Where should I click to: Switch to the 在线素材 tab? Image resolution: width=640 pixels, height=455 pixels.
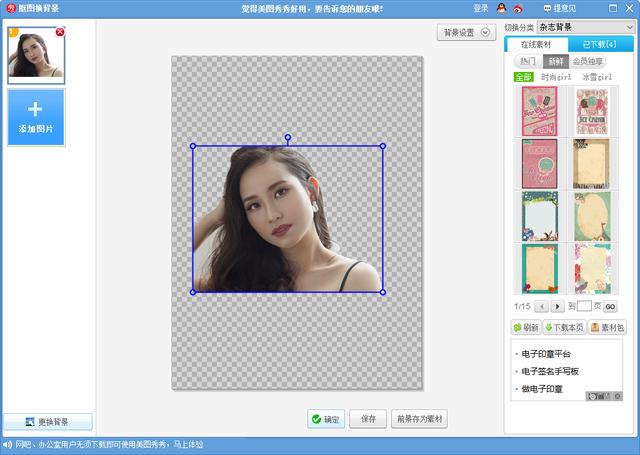click(x=537, y=44)
